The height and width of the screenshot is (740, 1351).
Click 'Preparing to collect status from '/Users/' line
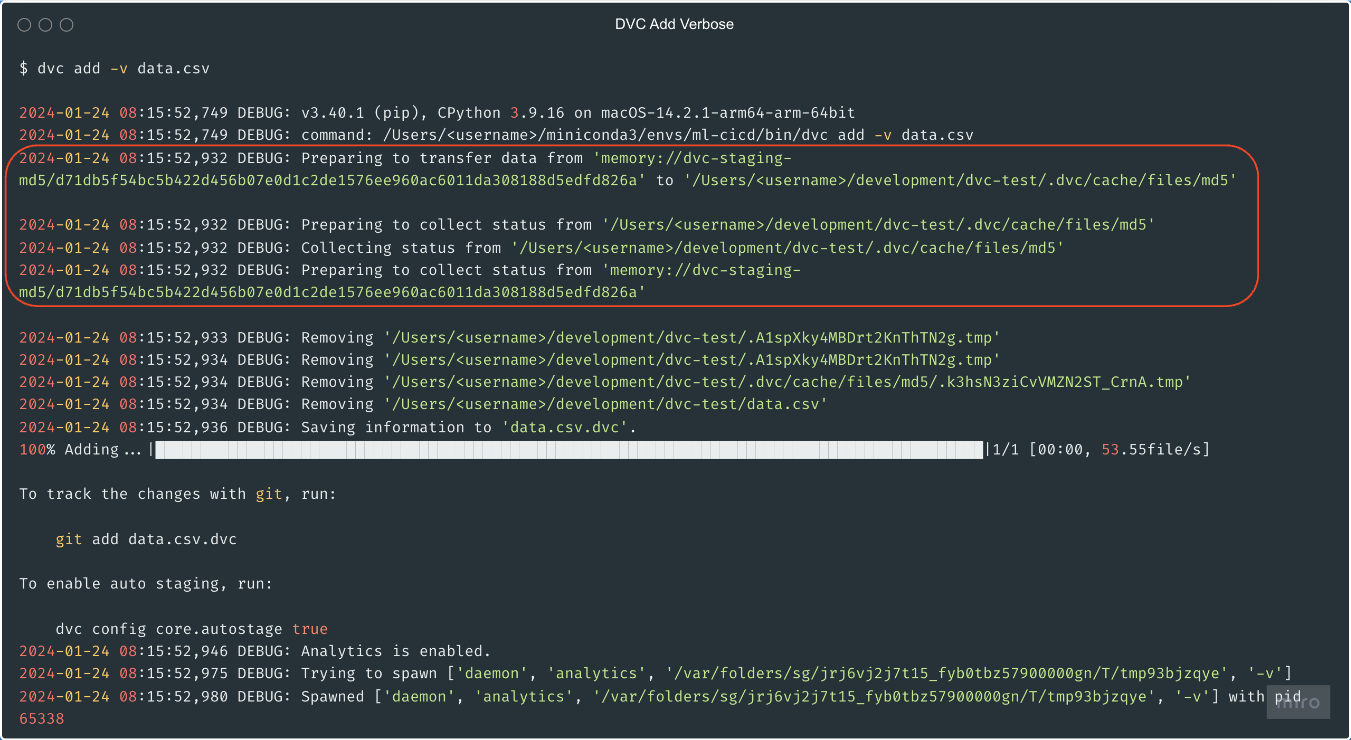coord(587,225)
